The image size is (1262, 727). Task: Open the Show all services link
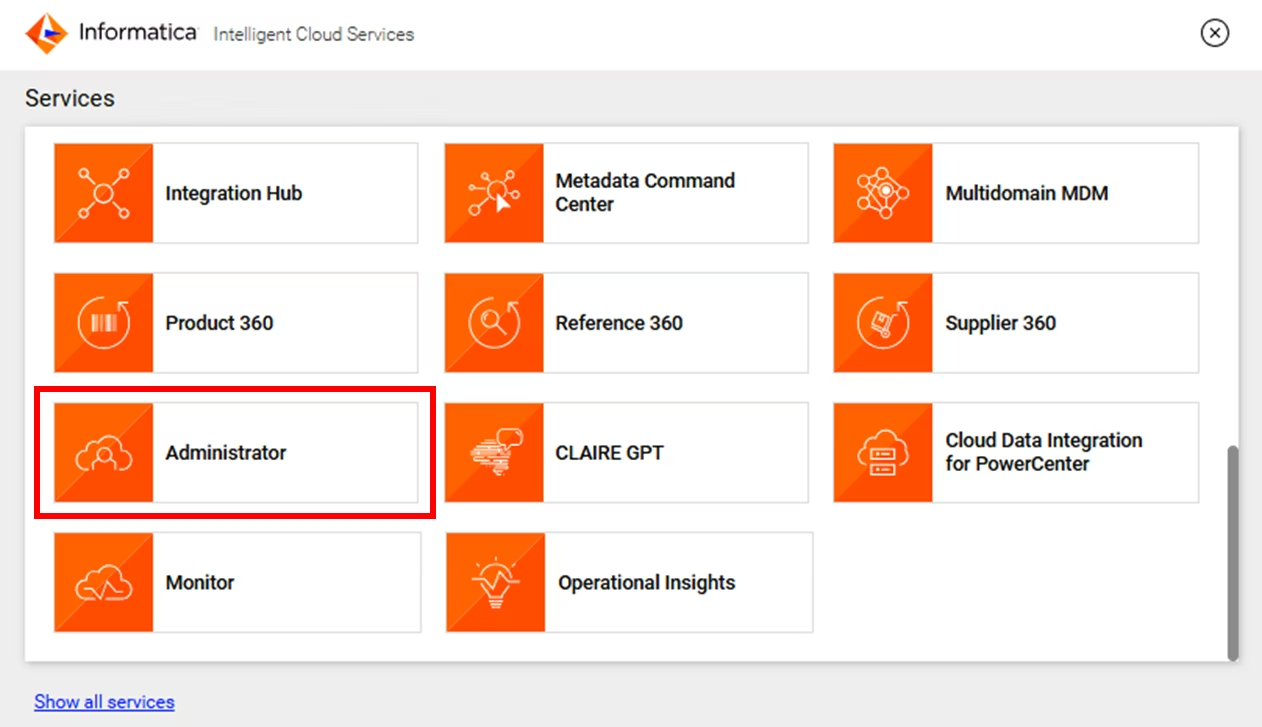pyautogui.click(x=104, y=702)
